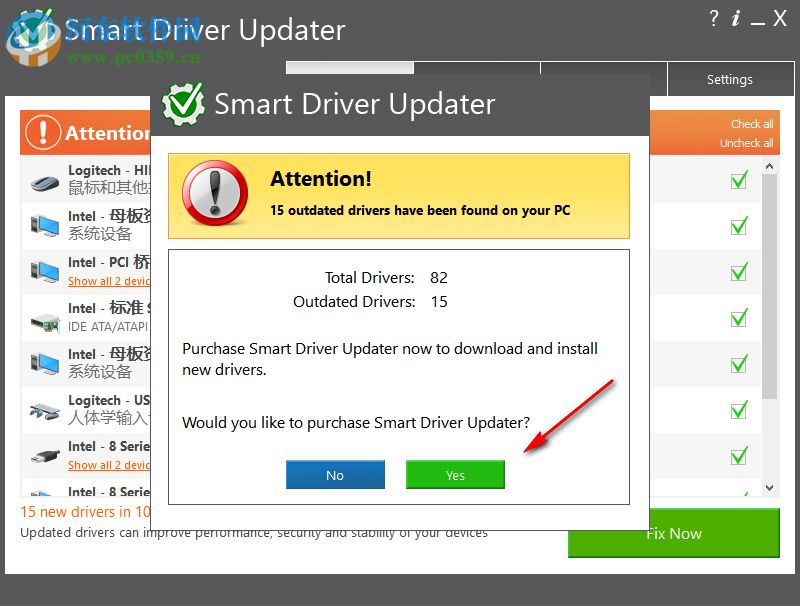Open the info (i) icon in titlebar
This screenshot has height=606, width=800.
[x=737, y=18]
